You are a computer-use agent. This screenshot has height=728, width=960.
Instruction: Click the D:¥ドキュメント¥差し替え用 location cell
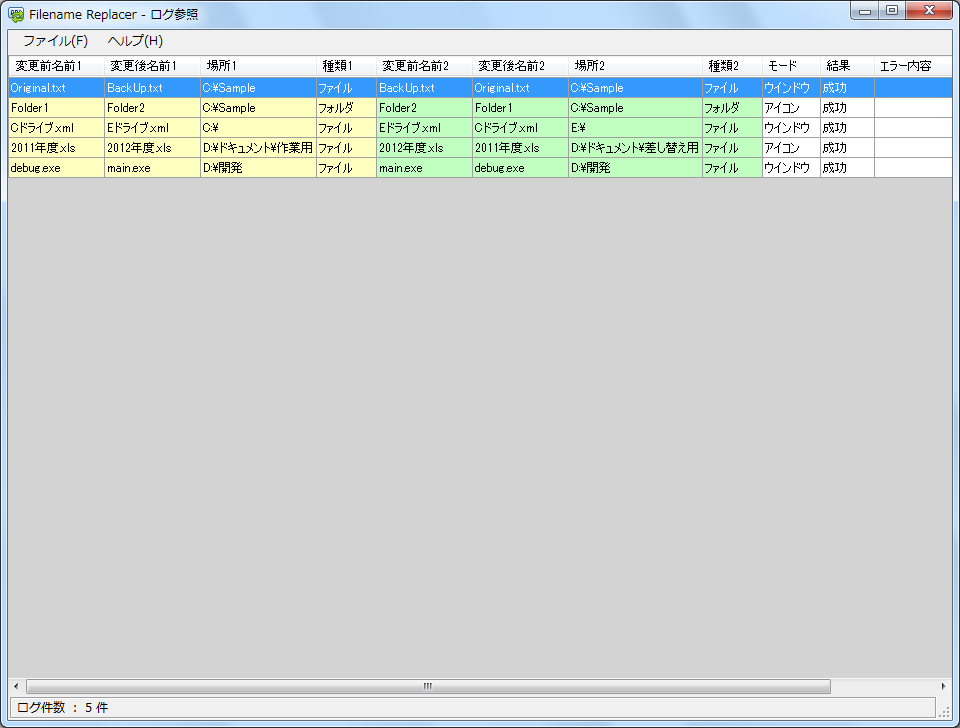[x=634, y=148]
